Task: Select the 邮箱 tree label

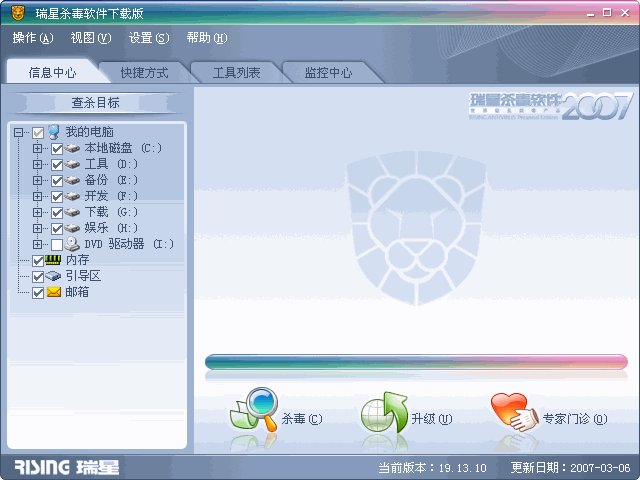Action: (77, 291)
